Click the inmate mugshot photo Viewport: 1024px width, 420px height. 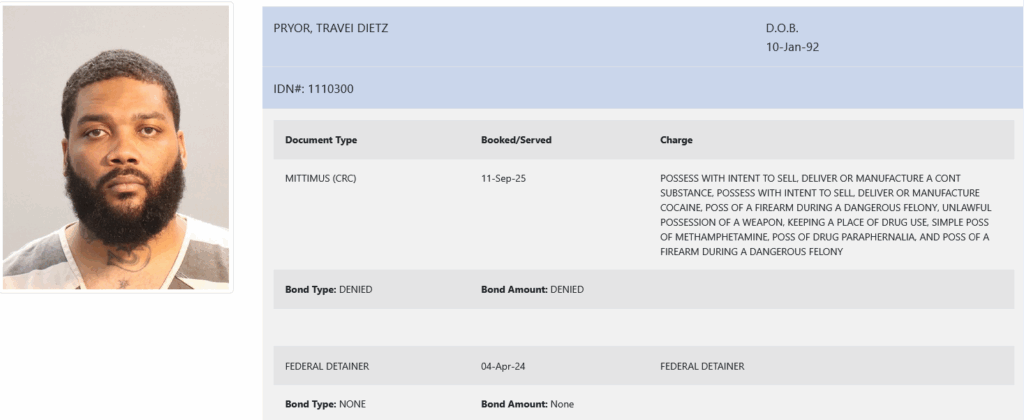click(x=117, y=147)
